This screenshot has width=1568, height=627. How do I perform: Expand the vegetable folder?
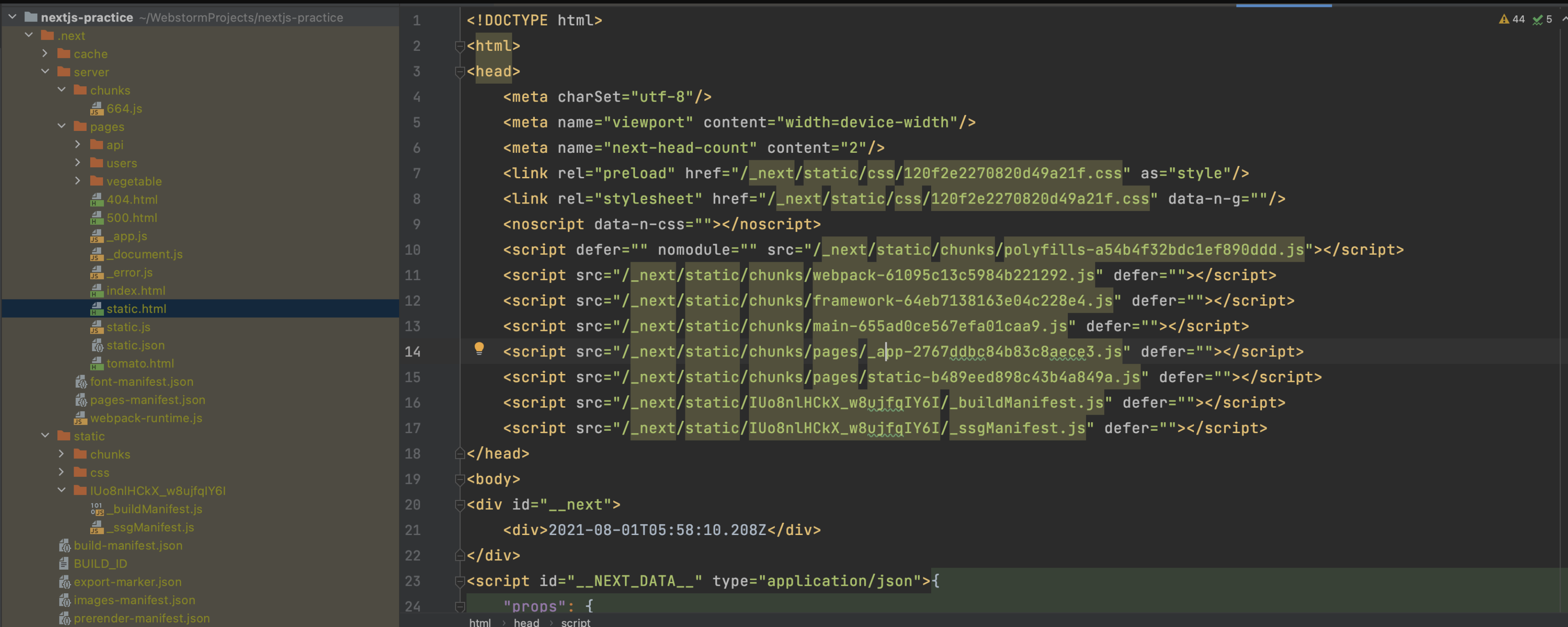(x=78, y=181)
